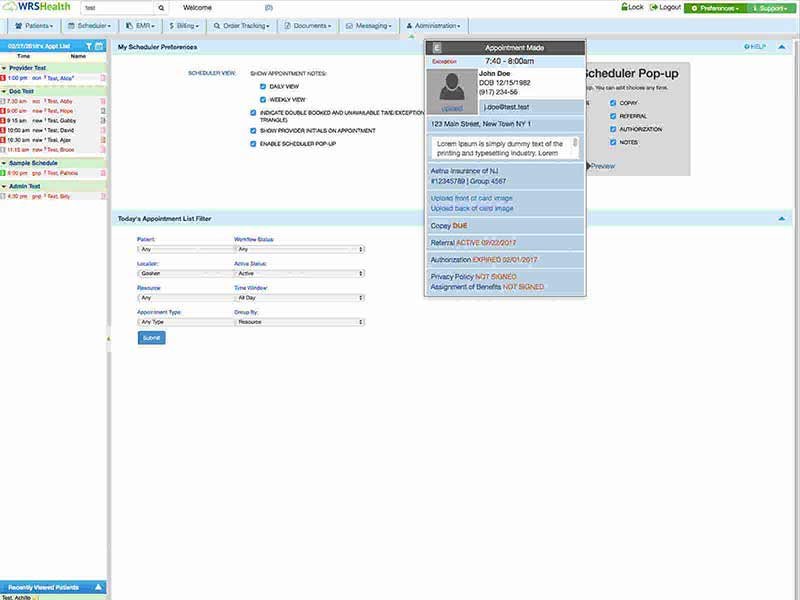This screenshot has width=800, height=600.
Task: Open the filter icon in the Appt List header
Action: (88, 46)
